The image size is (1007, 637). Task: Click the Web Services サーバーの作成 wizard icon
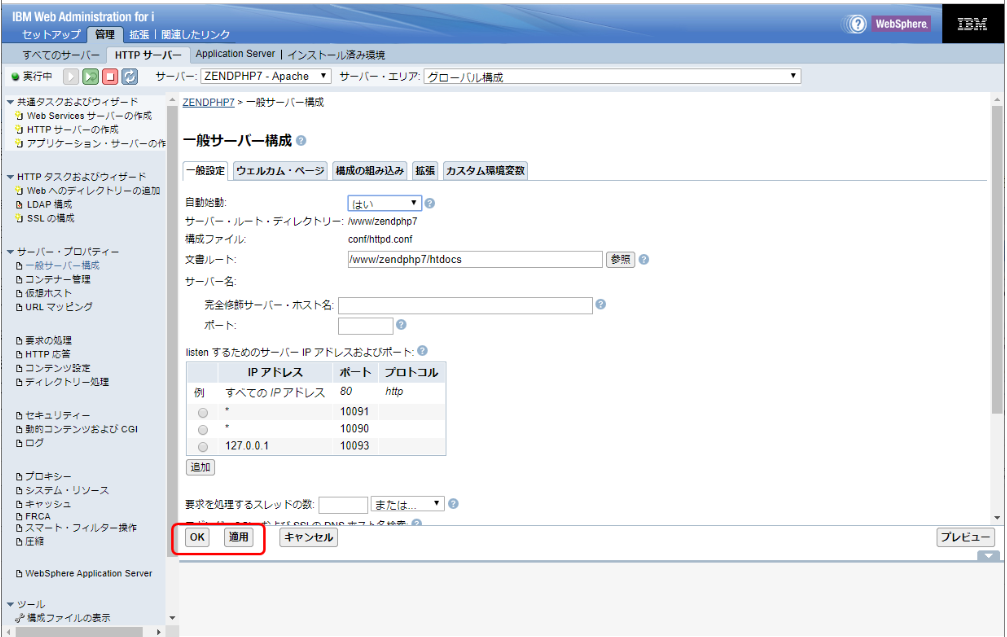[x=19, y=116]
